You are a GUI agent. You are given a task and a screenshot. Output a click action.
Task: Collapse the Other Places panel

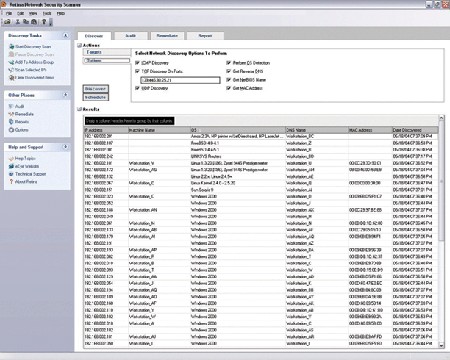coord(66,95)
